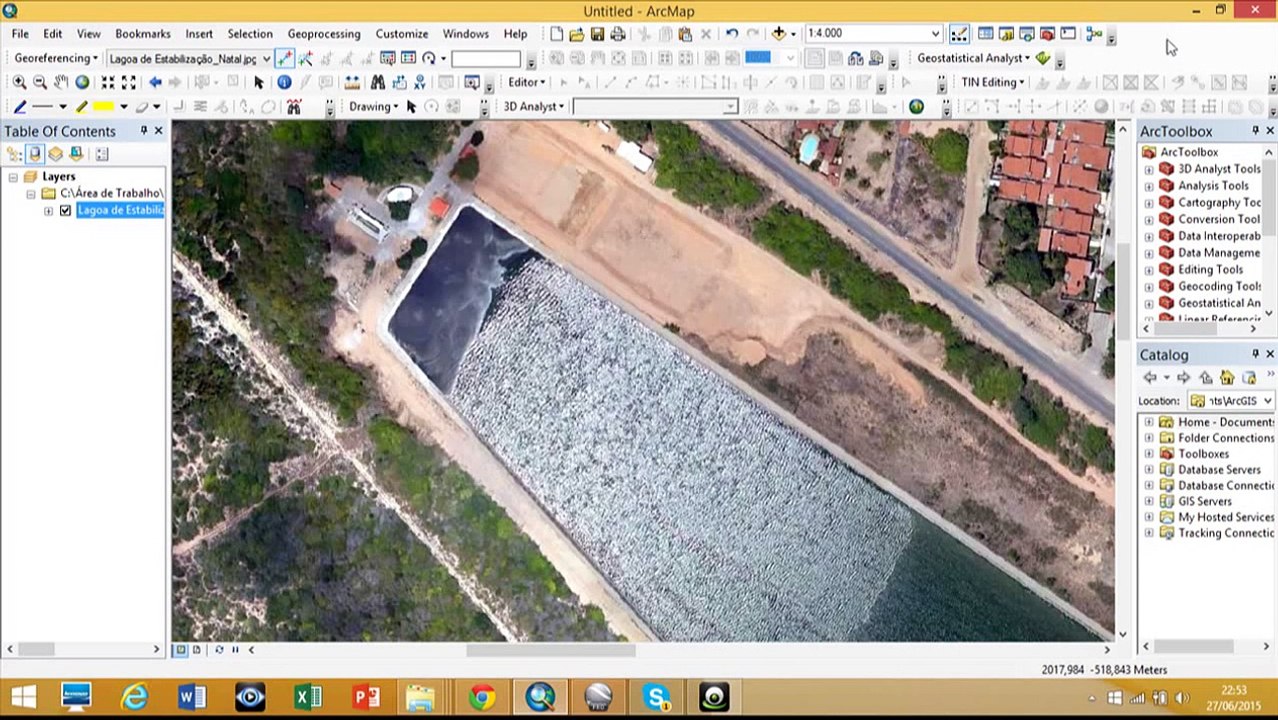Viewport: 1278px width, 720px height.
Task: Expand the Lagoa de Estabilização layer node
Action: pos(48,211)
